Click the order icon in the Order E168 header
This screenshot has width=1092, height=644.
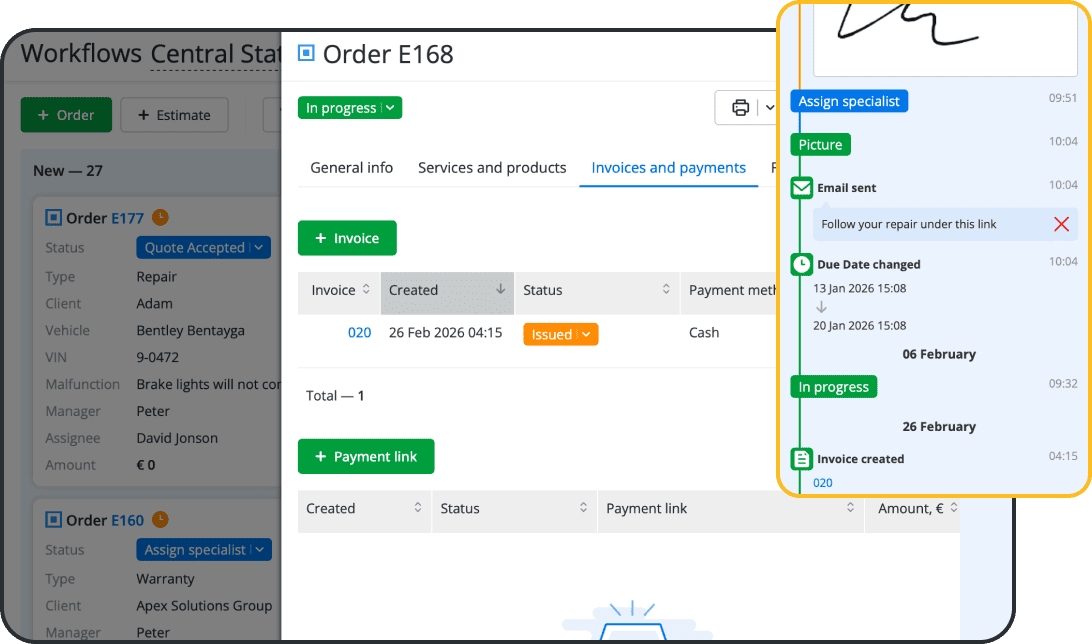click(305, 54)
